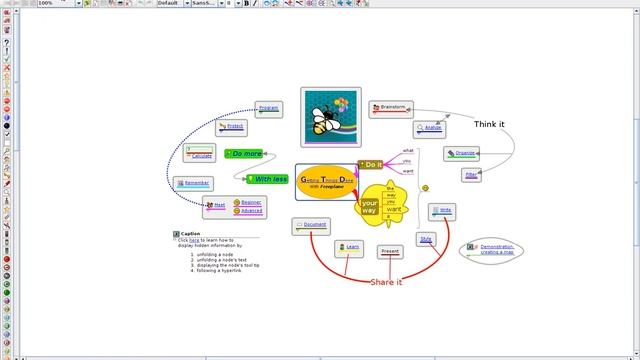Open the Demonstration creating a map link
640x360 pixels.
(497, 249)
